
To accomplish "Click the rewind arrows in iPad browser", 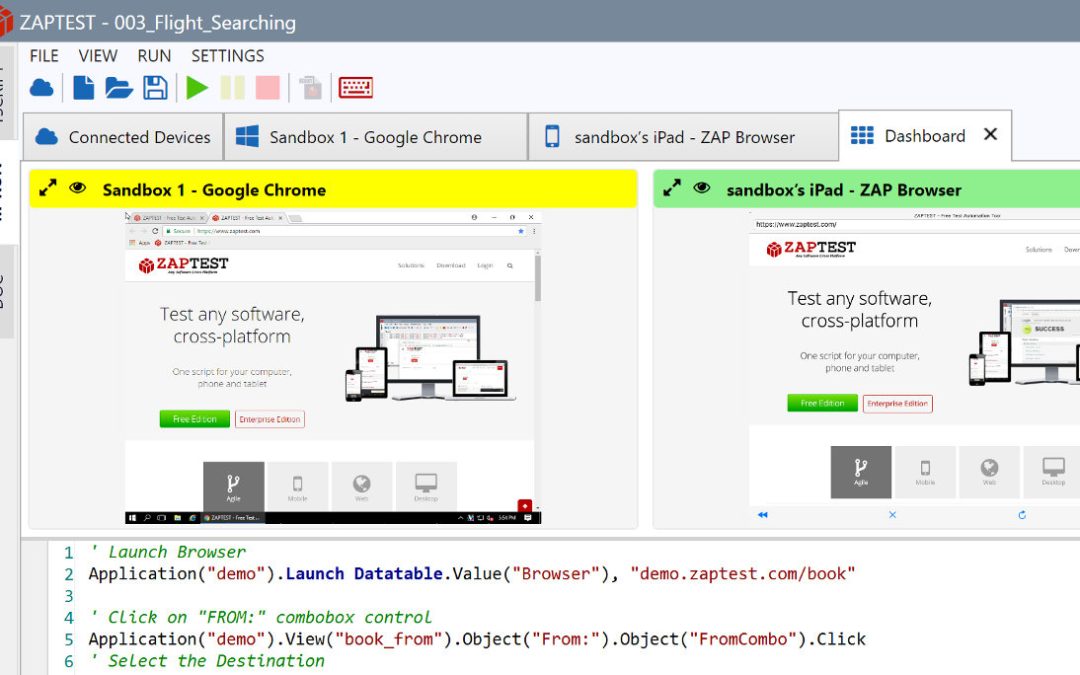I will [x=762, y=515].
